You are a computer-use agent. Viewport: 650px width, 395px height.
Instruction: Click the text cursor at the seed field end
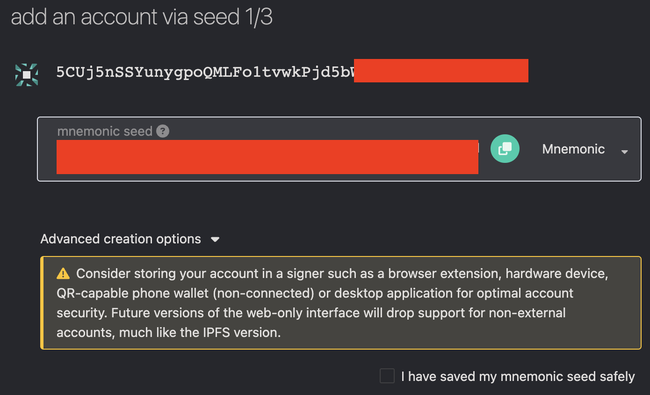click(479, 148)
